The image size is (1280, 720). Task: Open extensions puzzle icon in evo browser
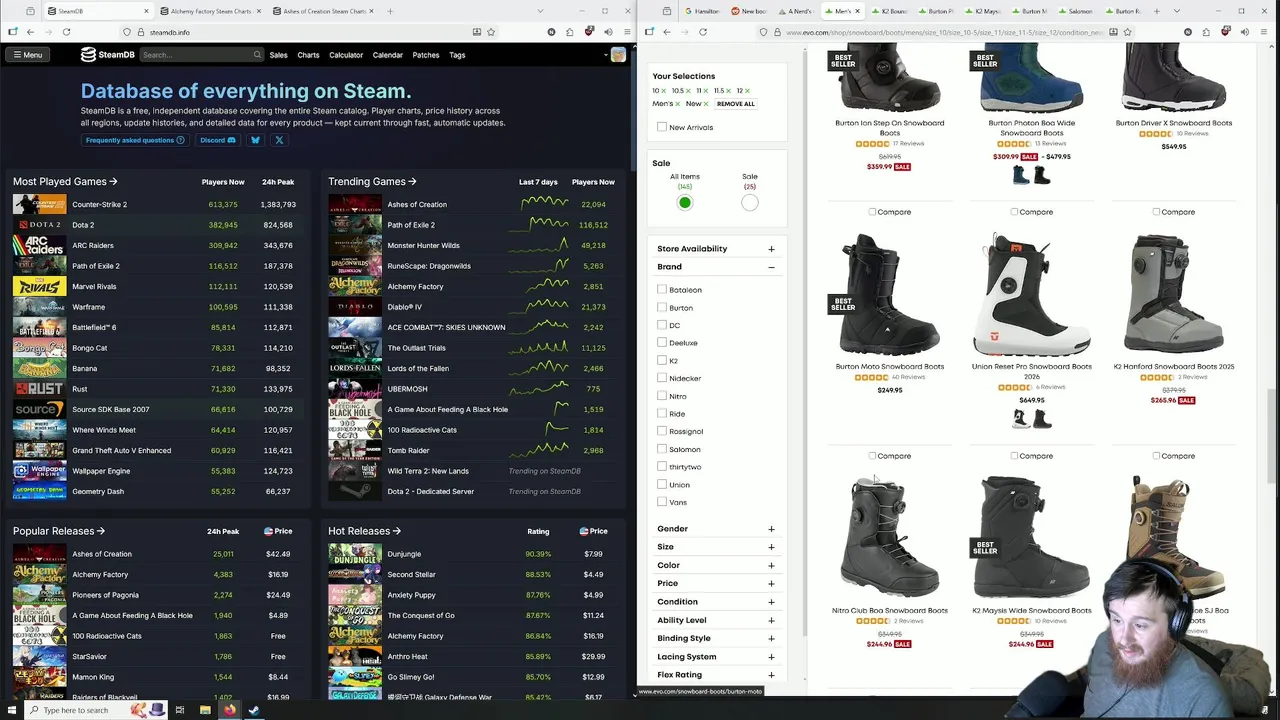tap(1206, 32)
